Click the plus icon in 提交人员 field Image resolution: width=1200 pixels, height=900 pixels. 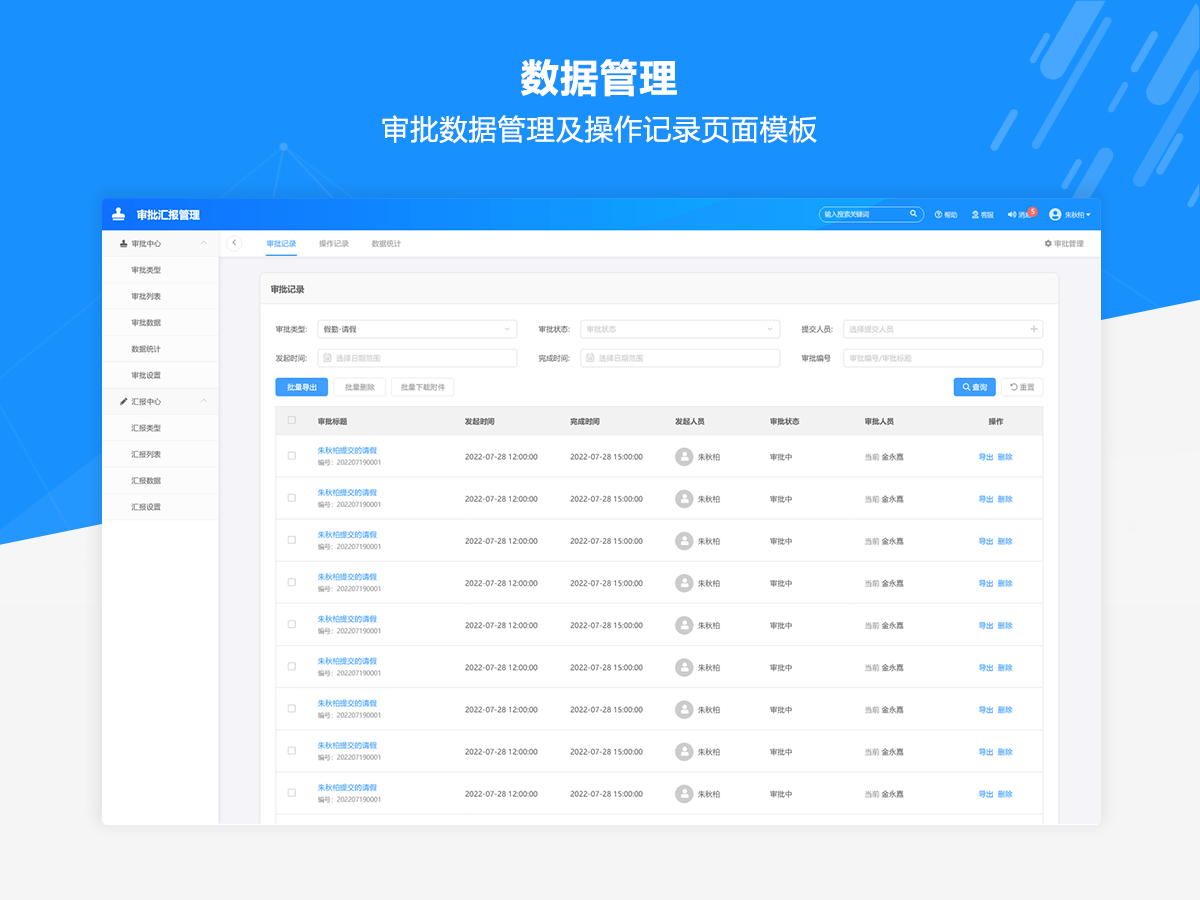point(1034,329)
